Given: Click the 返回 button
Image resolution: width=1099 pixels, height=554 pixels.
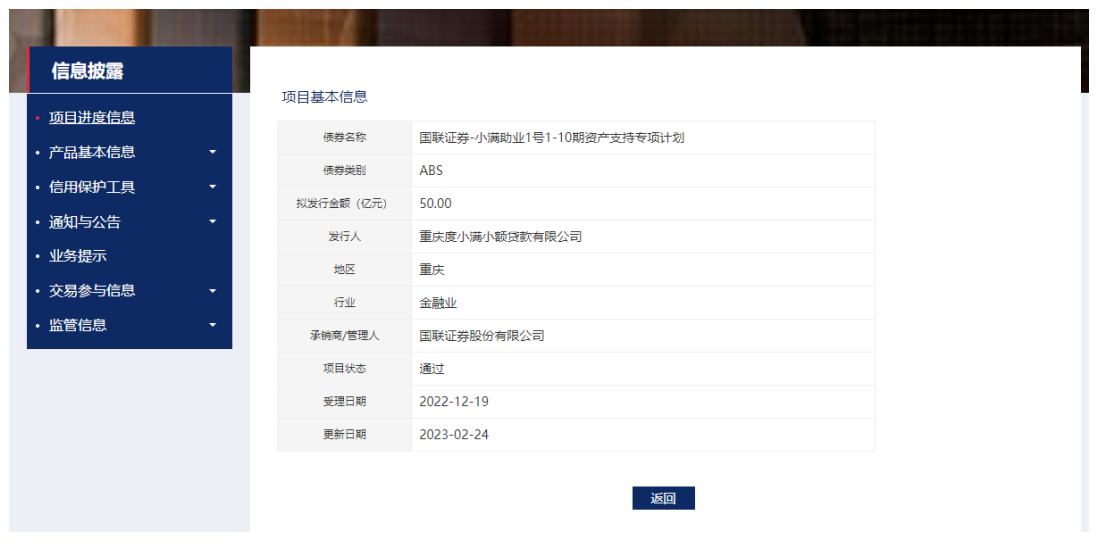Looking at the screenshot, I should (x=663, y=498).
